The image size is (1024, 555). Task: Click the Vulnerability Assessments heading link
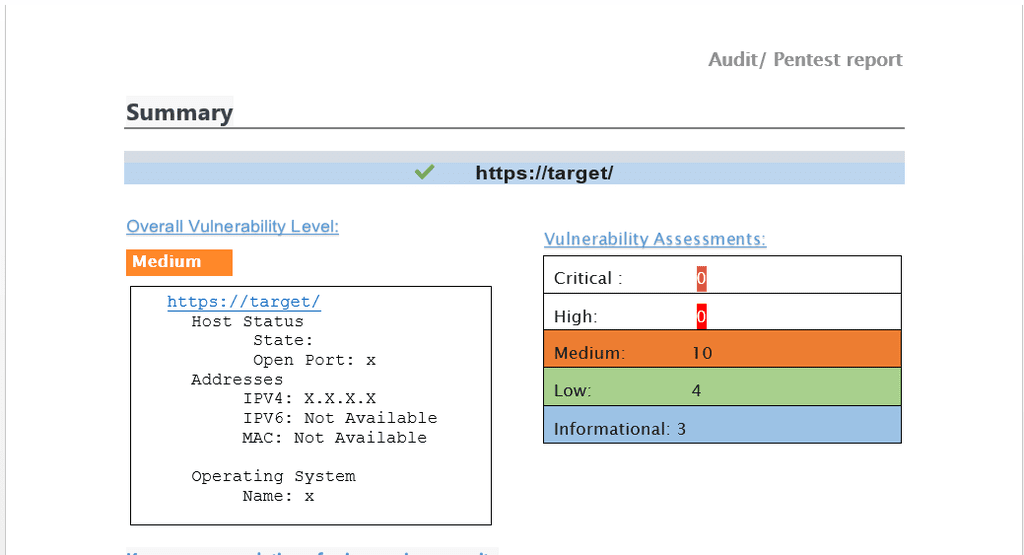point(655,239)
